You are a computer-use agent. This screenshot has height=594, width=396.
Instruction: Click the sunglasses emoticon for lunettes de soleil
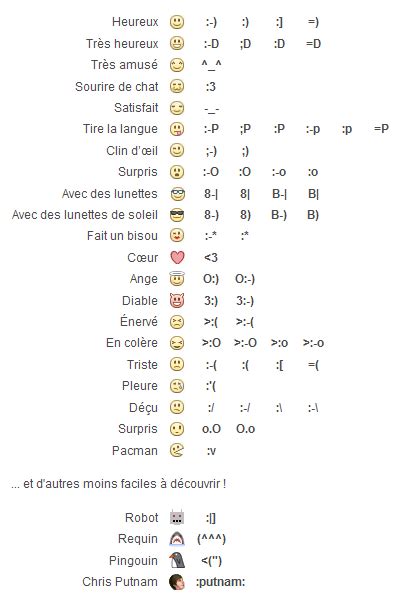pos(177,215)
